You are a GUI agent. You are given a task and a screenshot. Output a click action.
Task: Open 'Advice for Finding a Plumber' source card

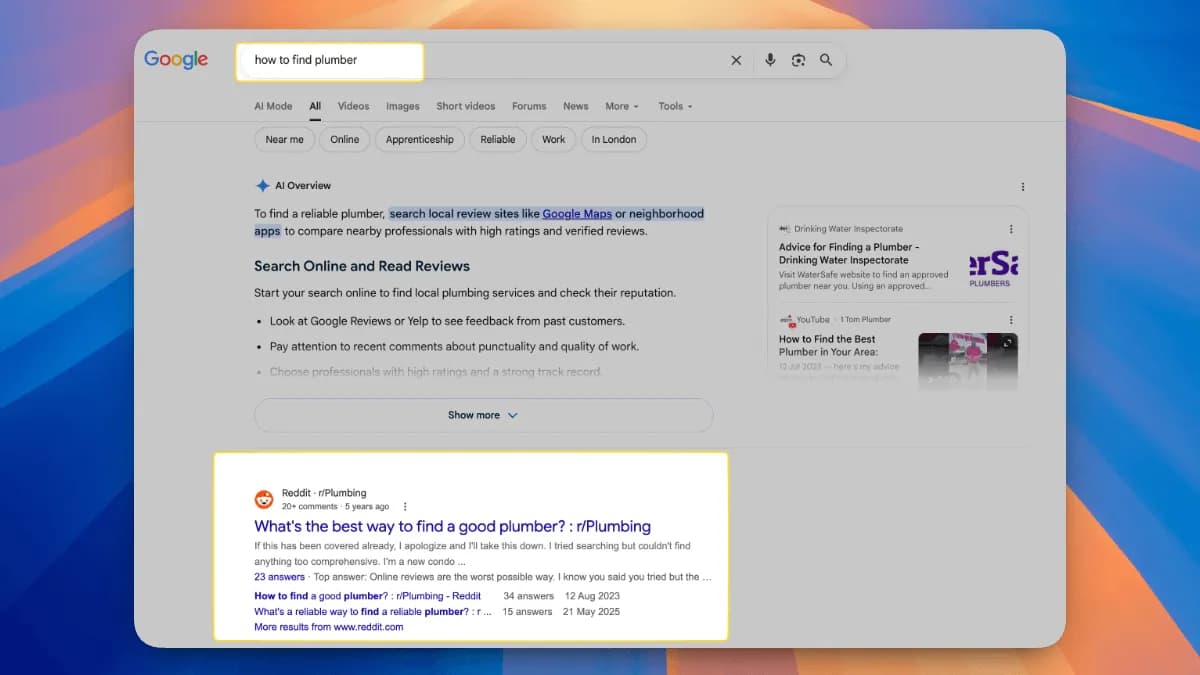click(849, 254)
